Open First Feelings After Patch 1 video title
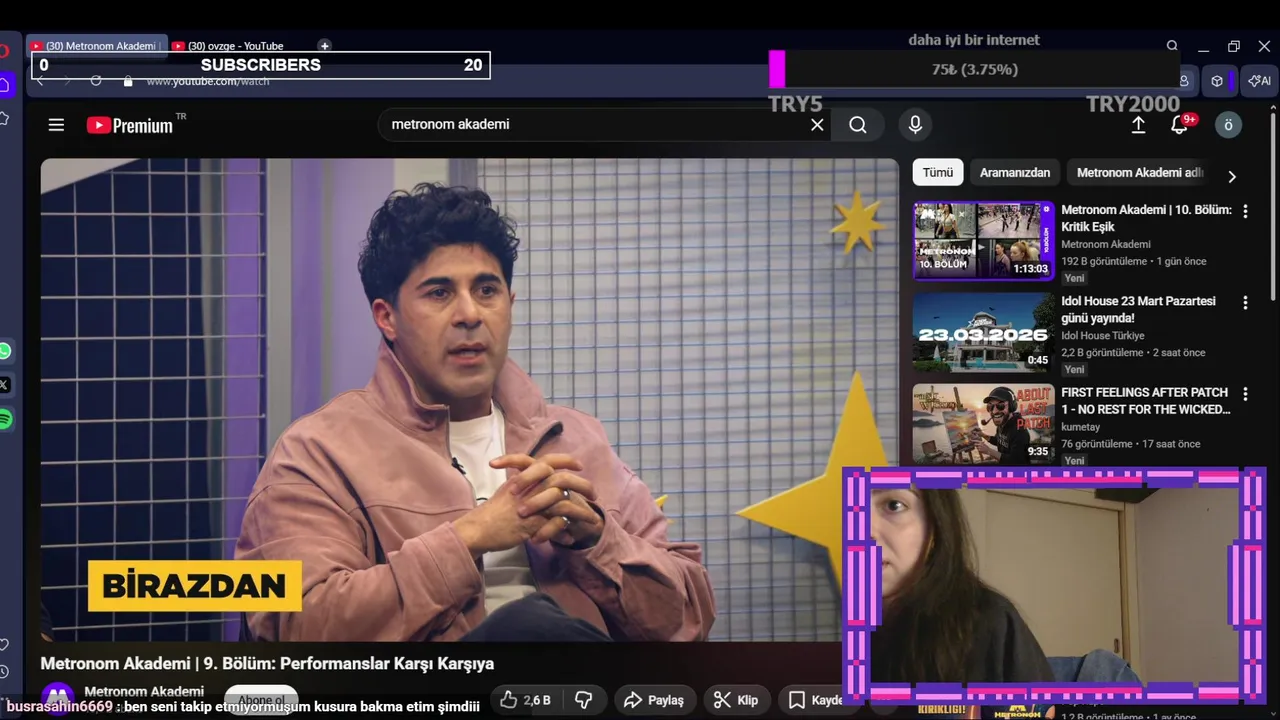The image size is (1280, 720). point(1146,401)
